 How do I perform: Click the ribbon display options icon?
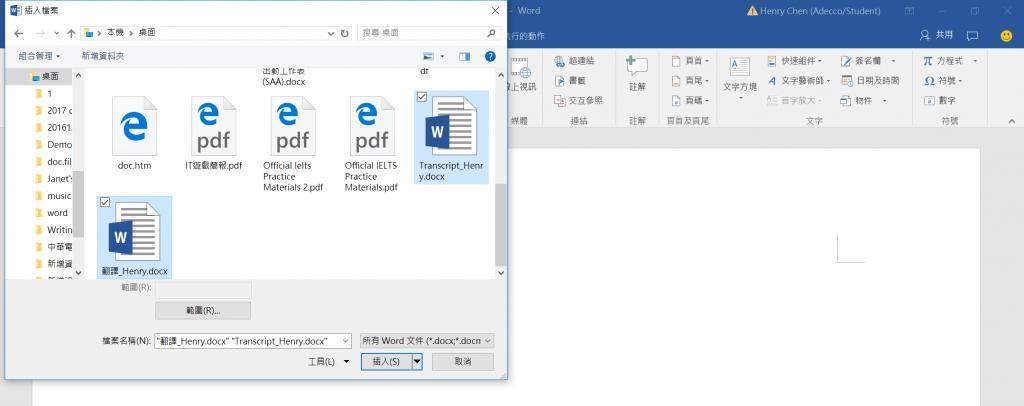909,11
